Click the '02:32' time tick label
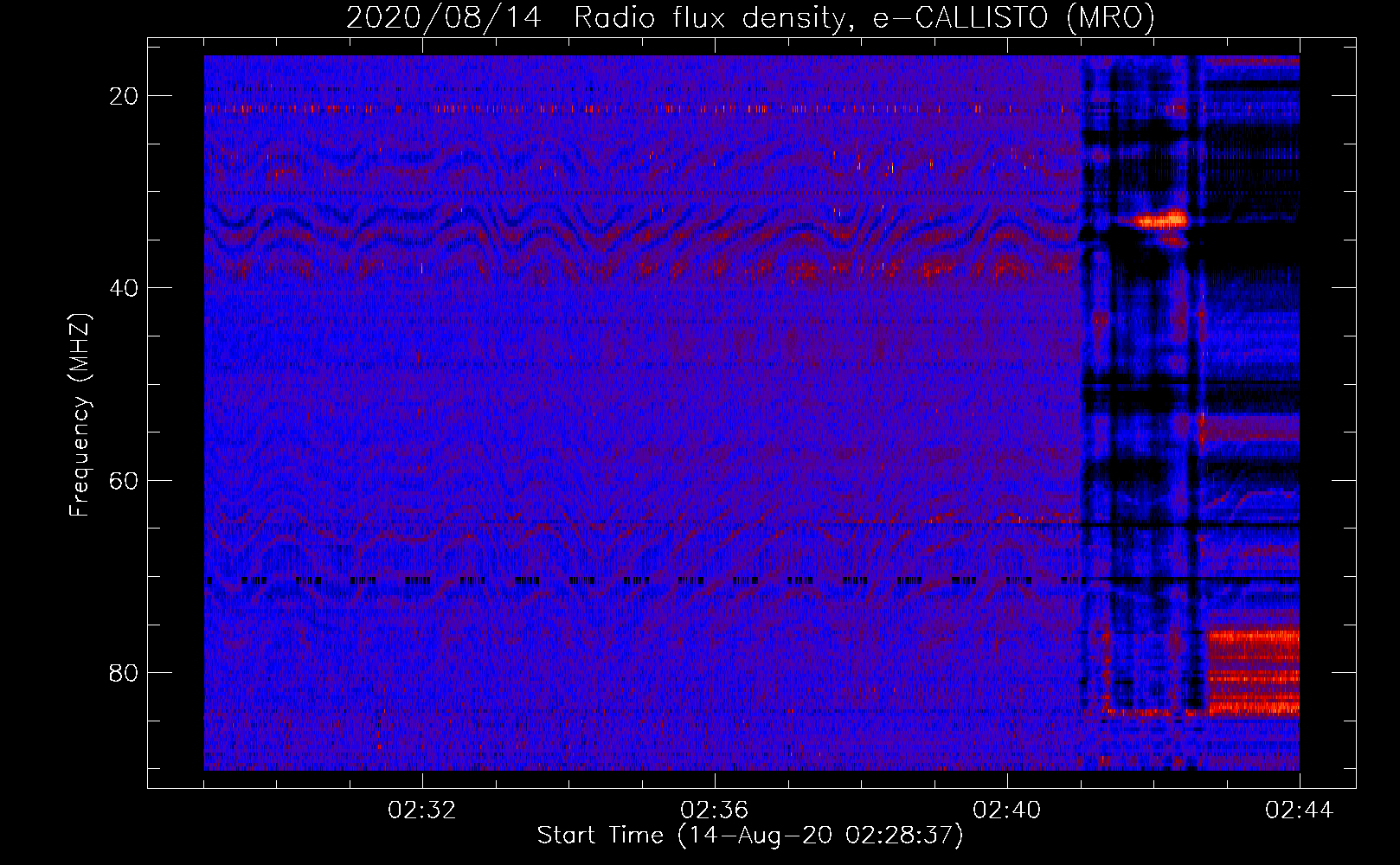Viewport: 1400px width, 865px height. pos(422,811)
